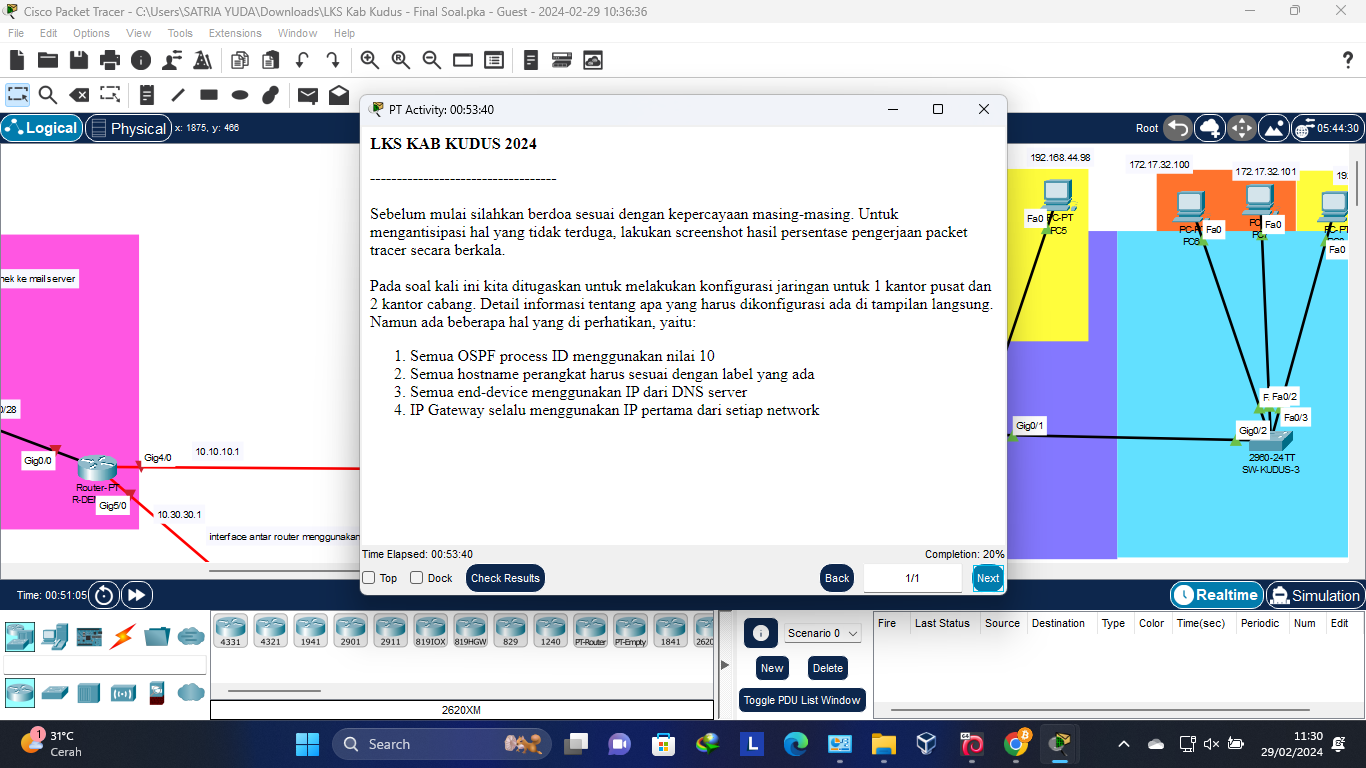Image resolution: width=1366 pixels, height=768 pixels.
Task: Open Chrome from the taskbar
Action: tap(1015, 744)
